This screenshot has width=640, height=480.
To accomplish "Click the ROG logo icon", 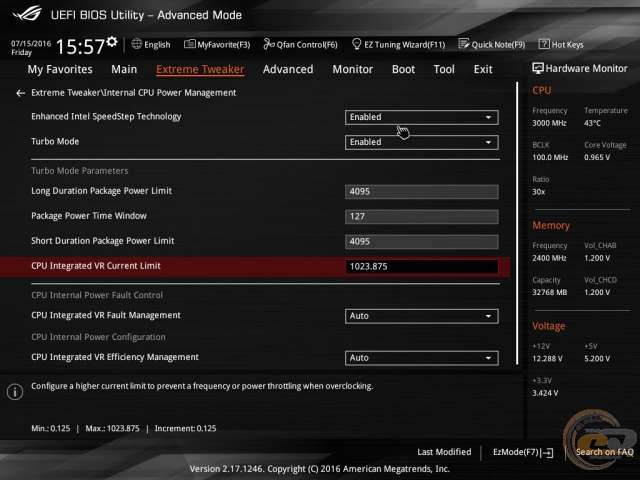I will click(x=27, y=13).
